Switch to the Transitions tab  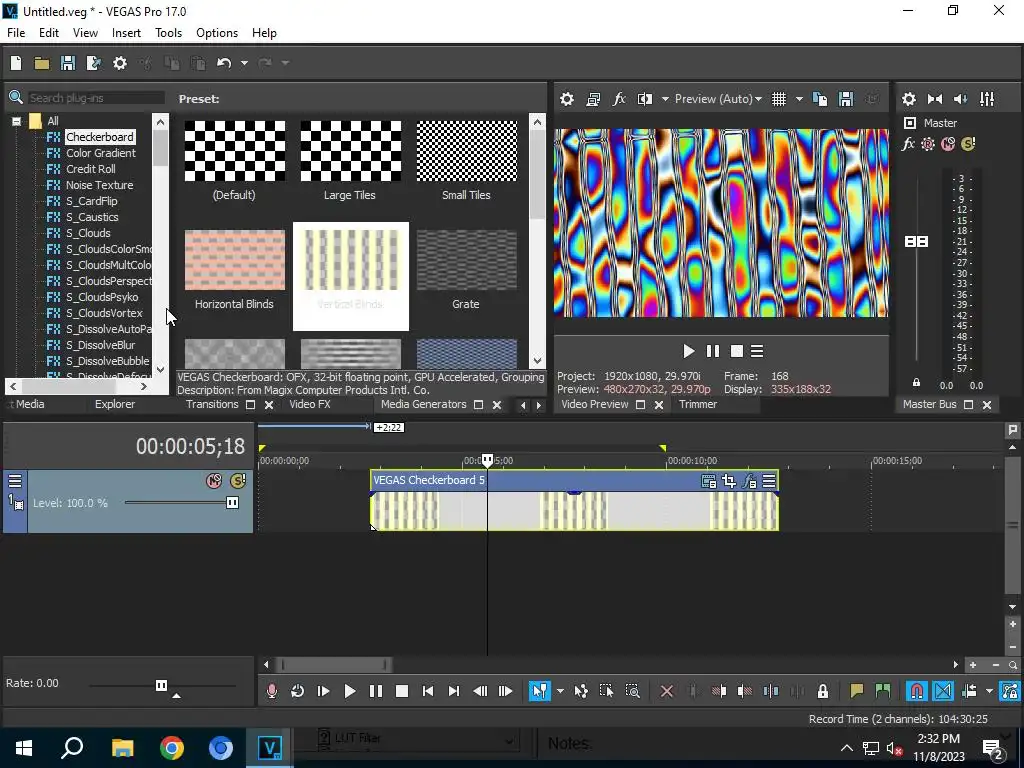212,404
